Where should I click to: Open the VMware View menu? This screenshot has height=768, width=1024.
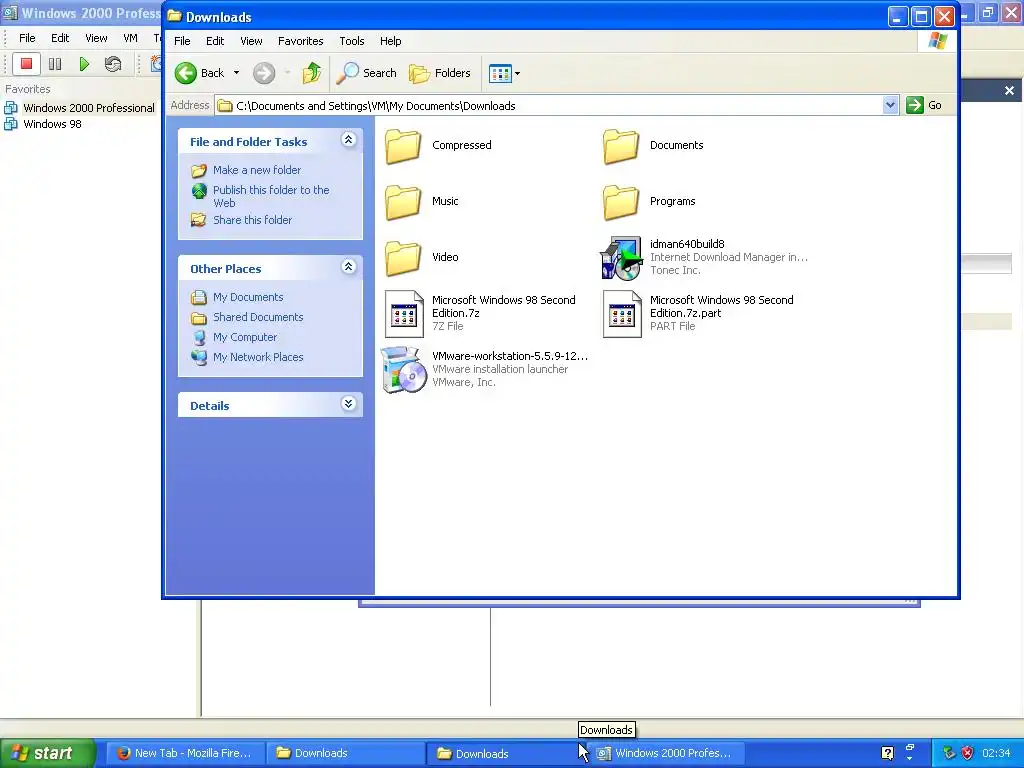[x=96, y=38]
